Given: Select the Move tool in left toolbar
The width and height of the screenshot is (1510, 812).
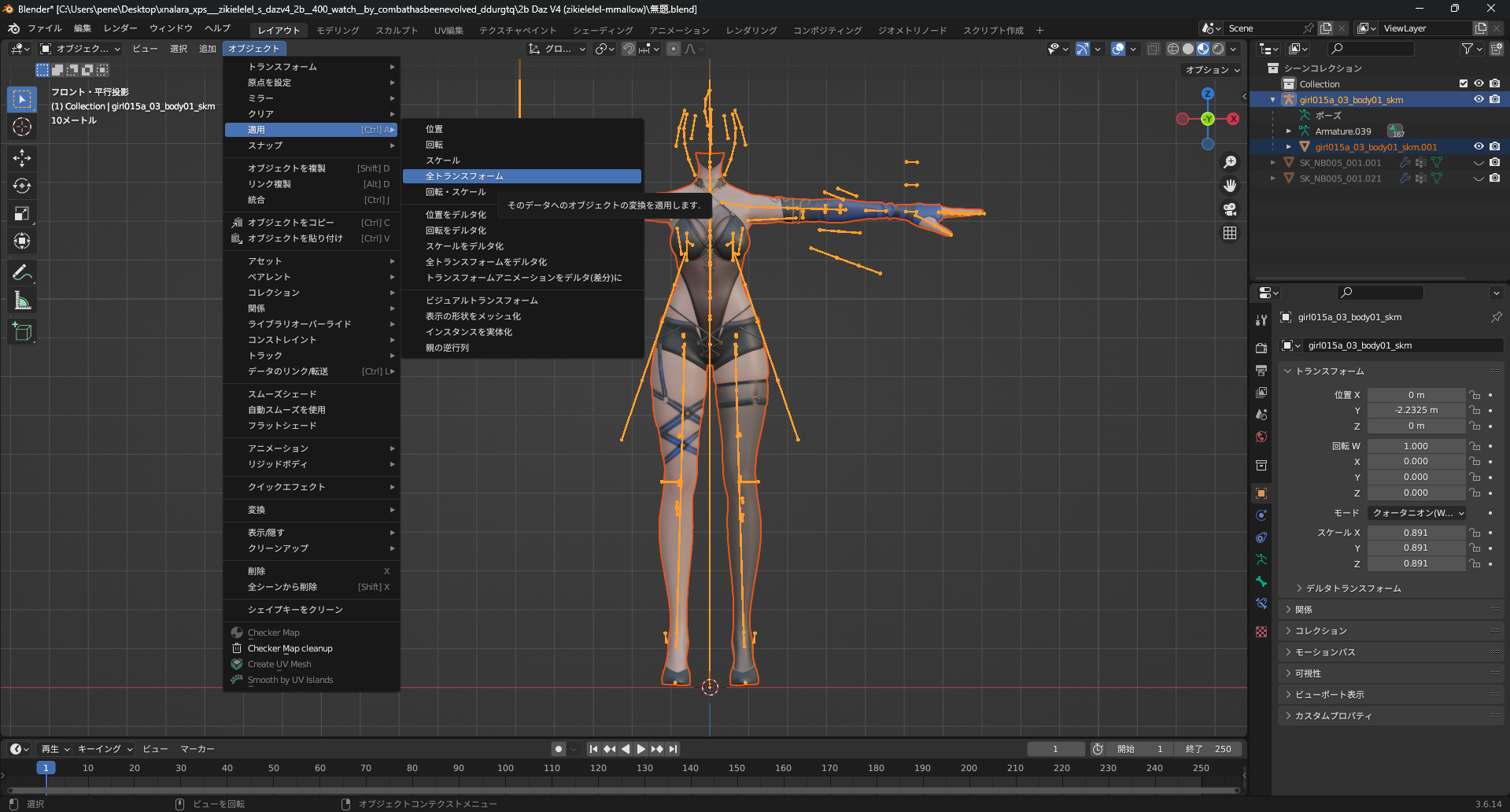Looking at the screenshot, I should (22, 158).
